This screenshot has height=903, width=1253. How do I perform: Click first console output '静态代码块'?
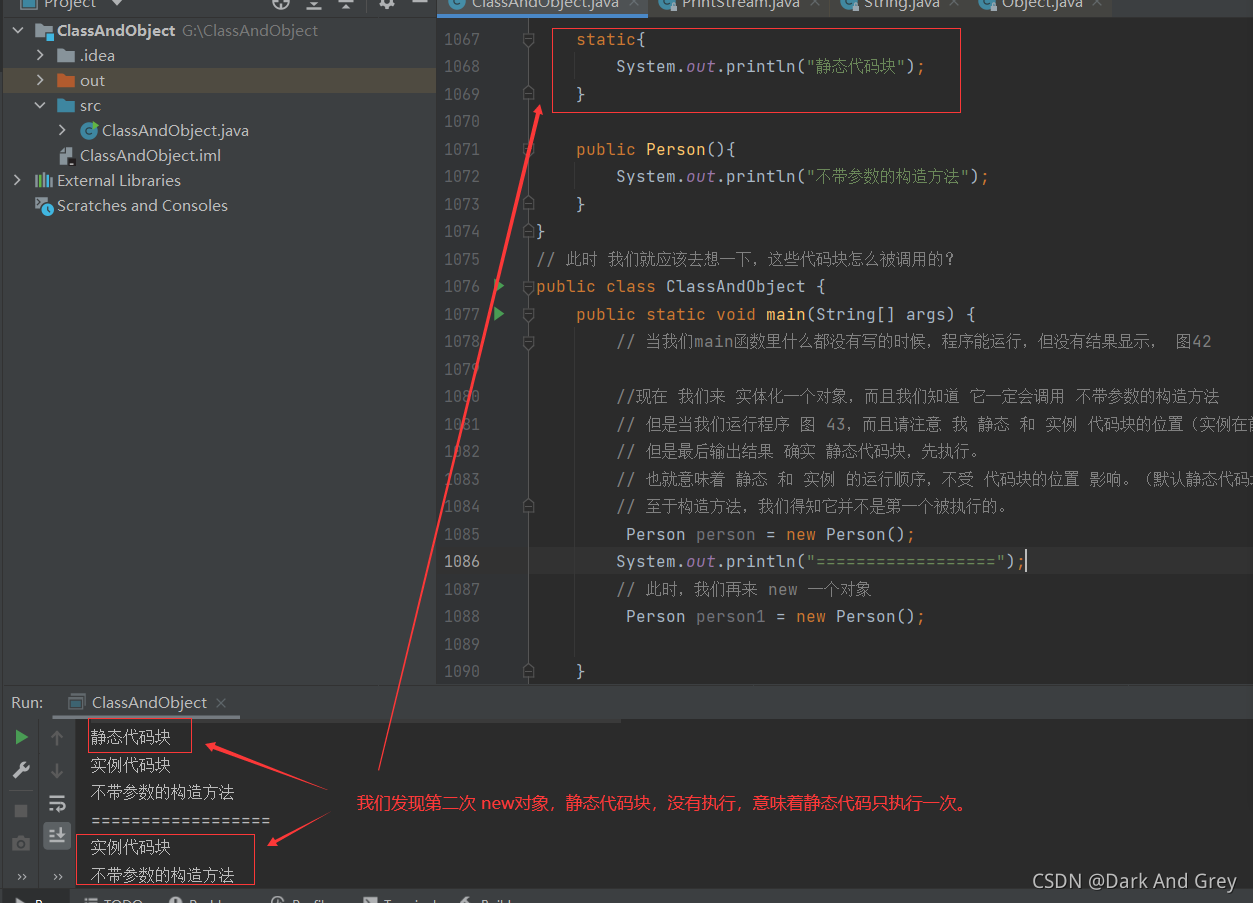coord(131,738)
